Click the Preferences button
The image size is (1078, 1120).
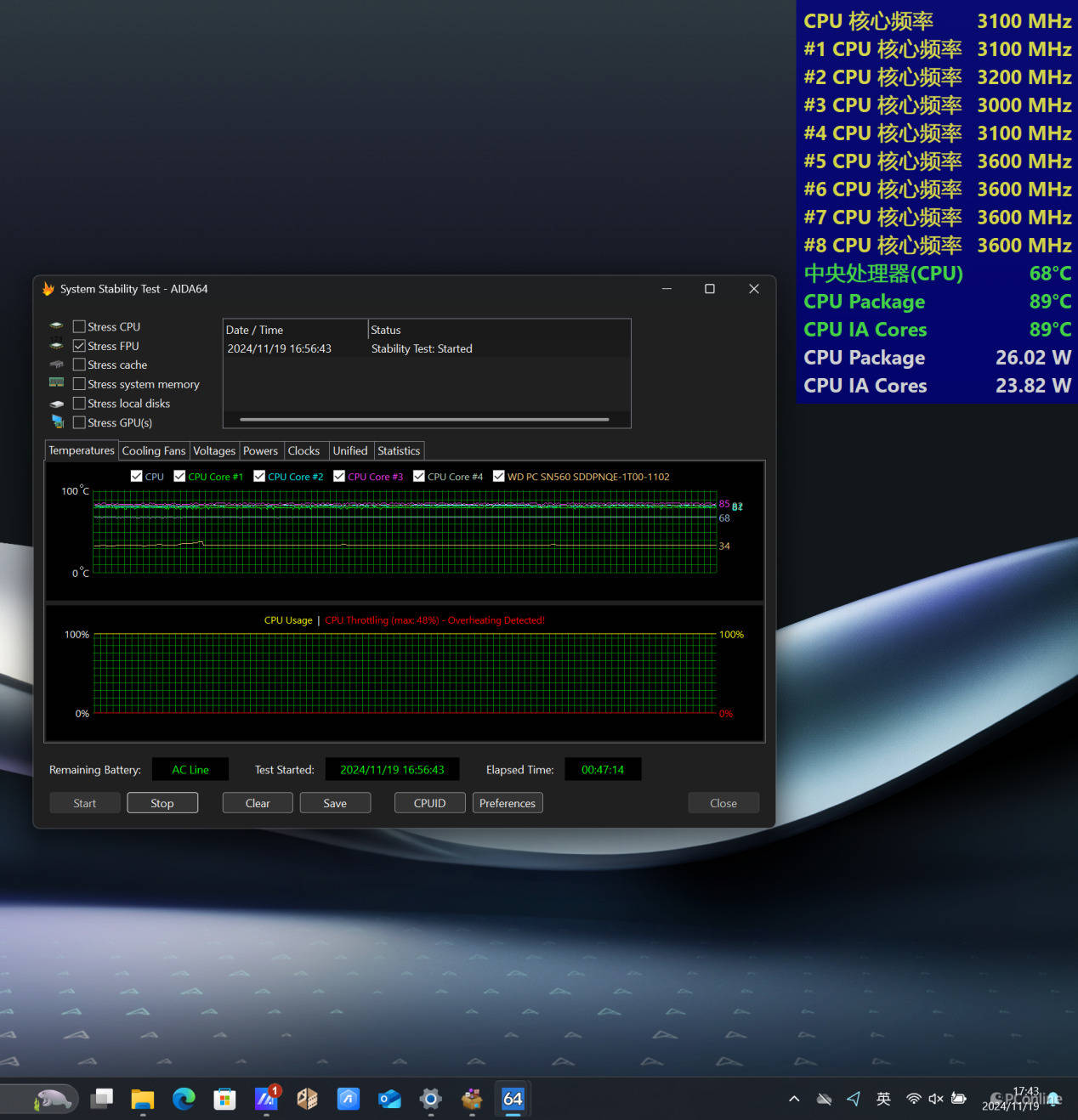[508, 803]
